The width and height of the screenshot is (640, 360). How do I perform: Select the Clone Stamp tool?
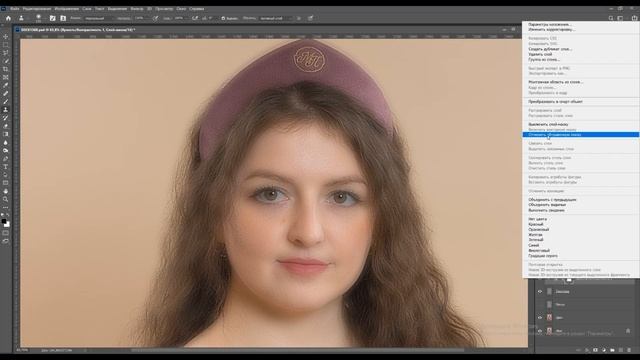click(x=6, y=110)
